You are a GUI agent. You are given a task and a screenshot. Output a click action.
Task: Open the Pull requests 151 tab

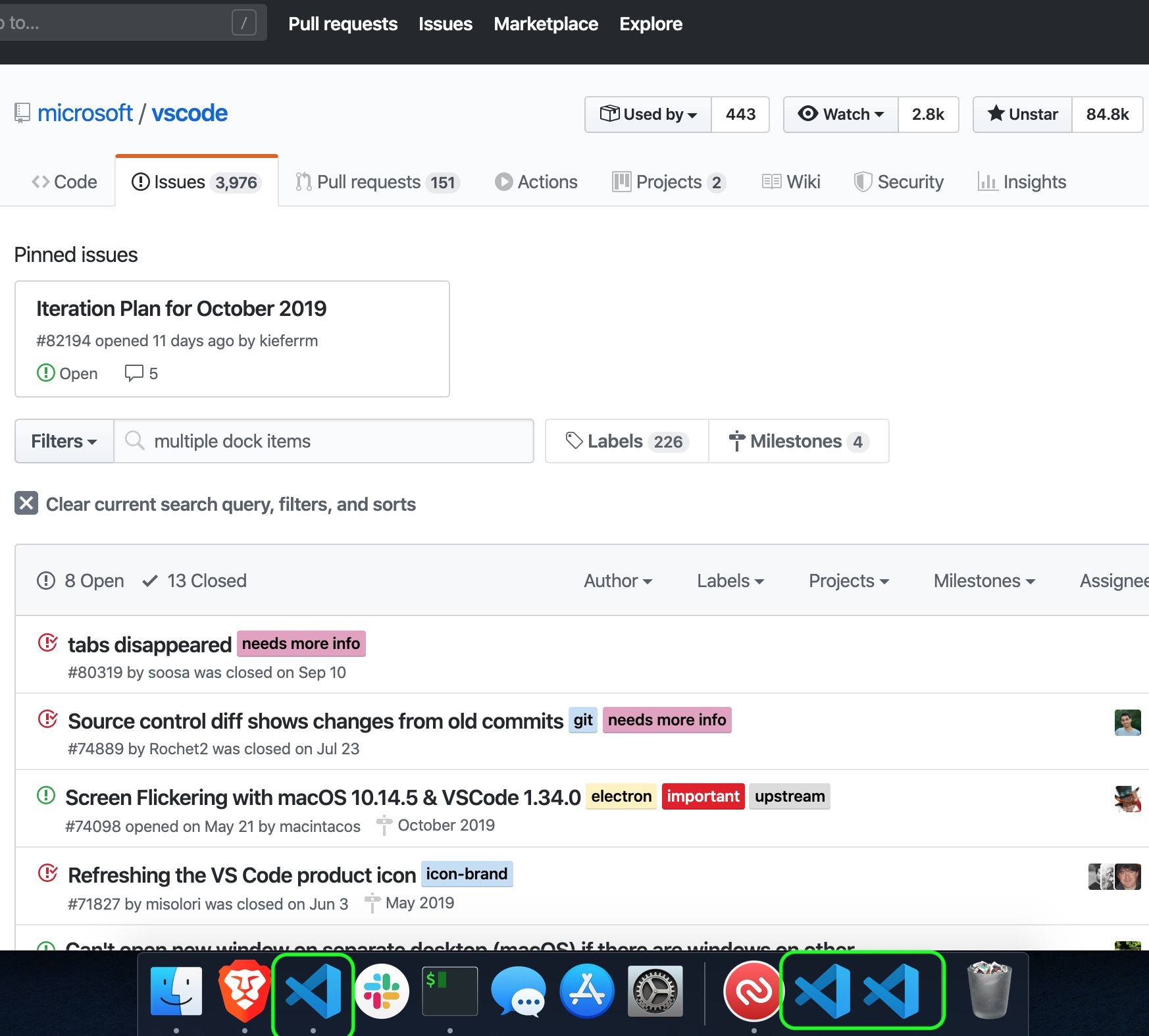coord(378,182)
